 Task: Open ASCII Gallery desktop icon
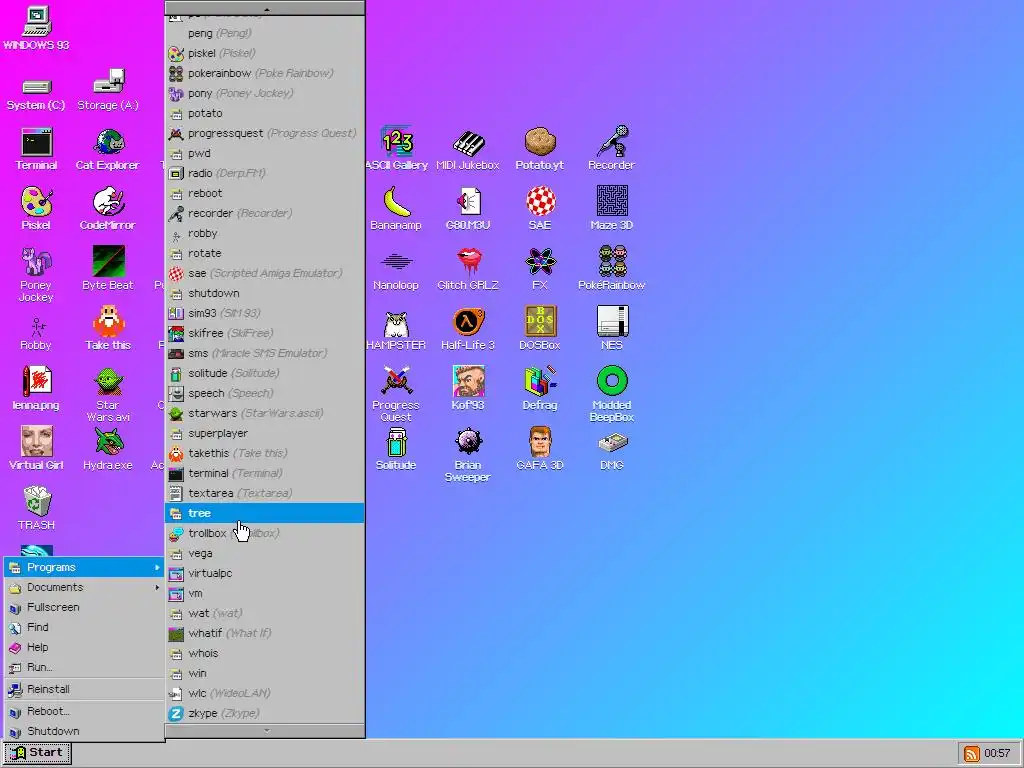[397, 149]
